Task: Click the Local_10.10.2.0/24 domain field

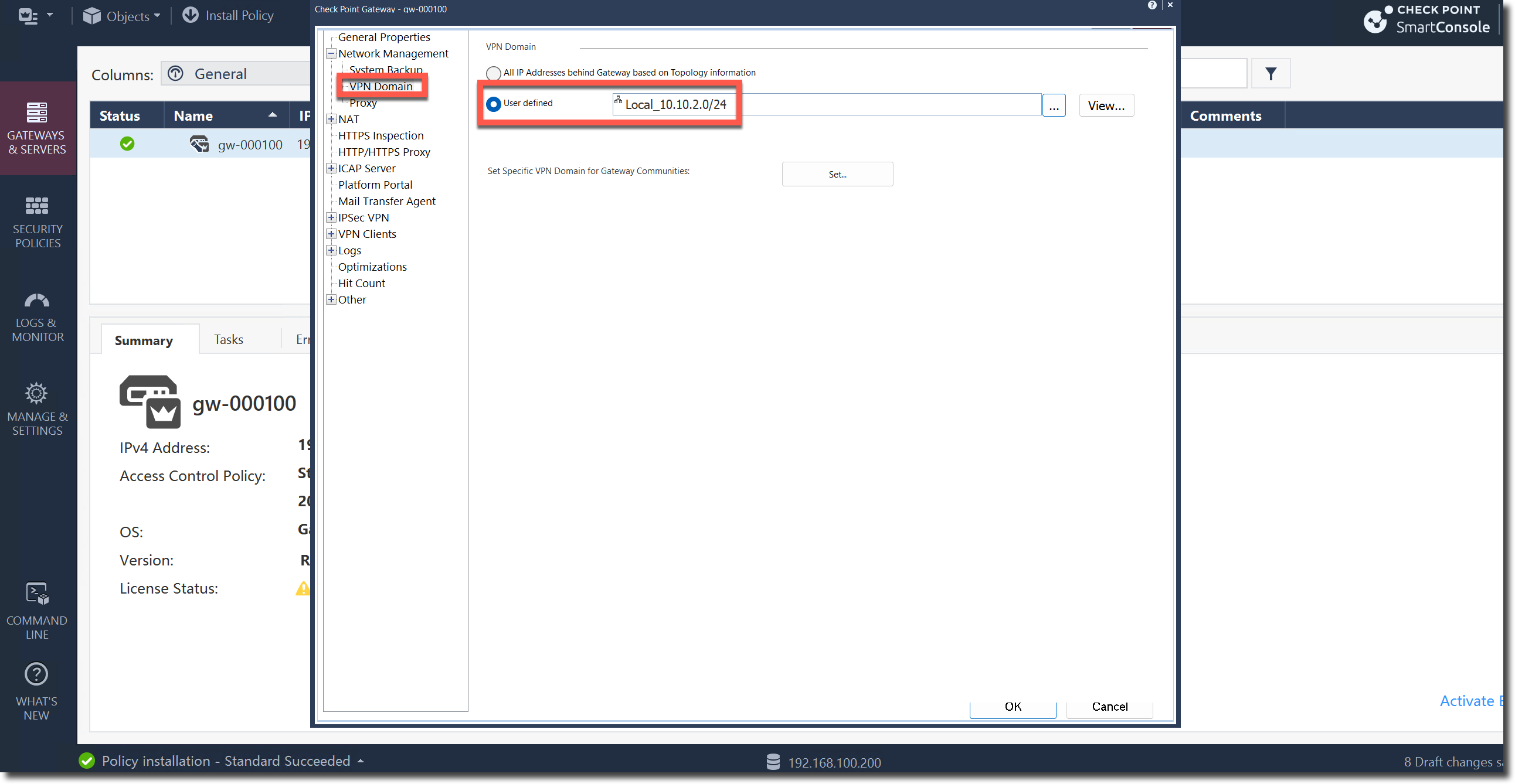Action: 675,105
